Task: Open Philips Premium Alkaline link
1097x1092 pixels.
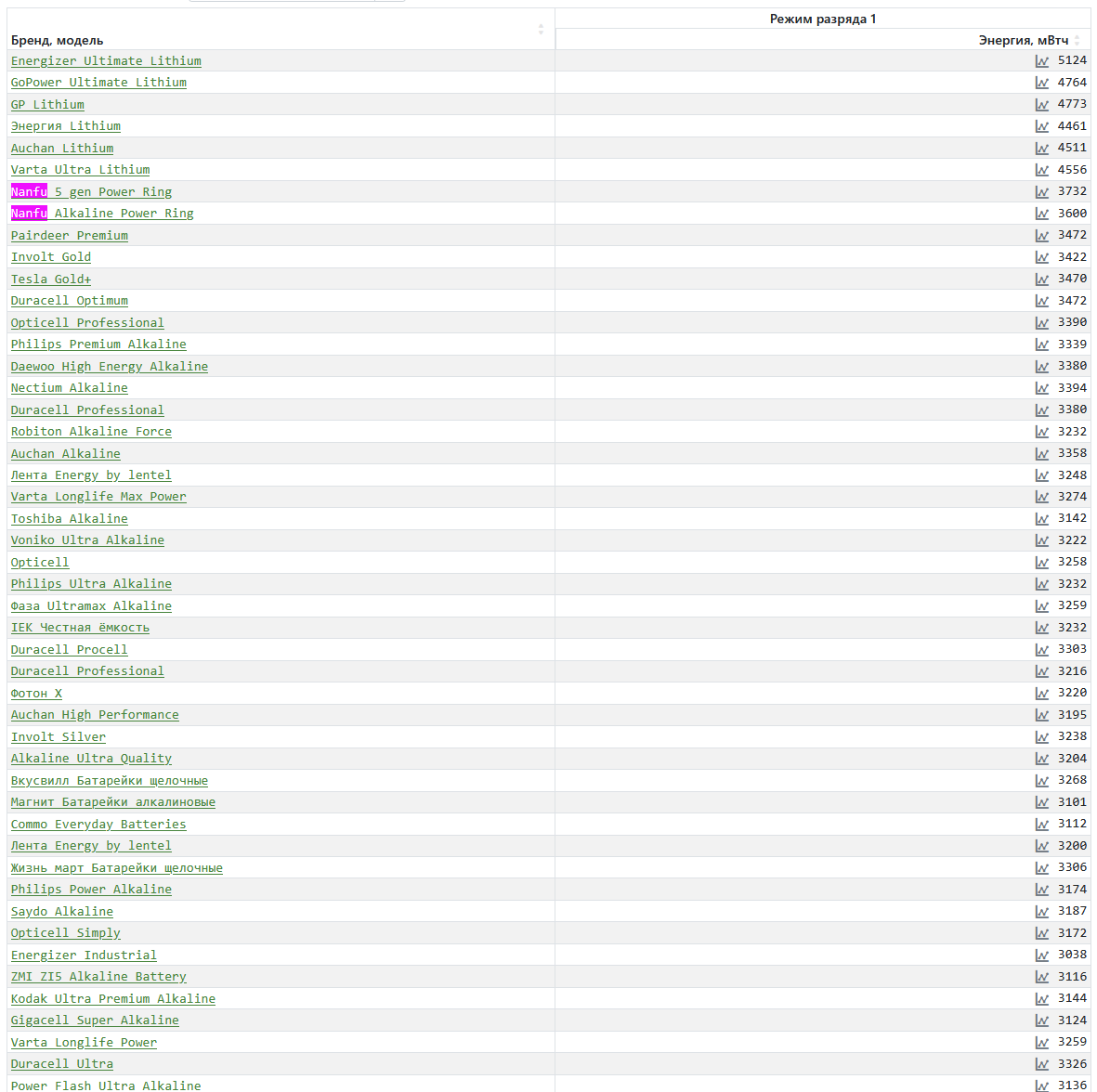Action: [x=98, y=344]
